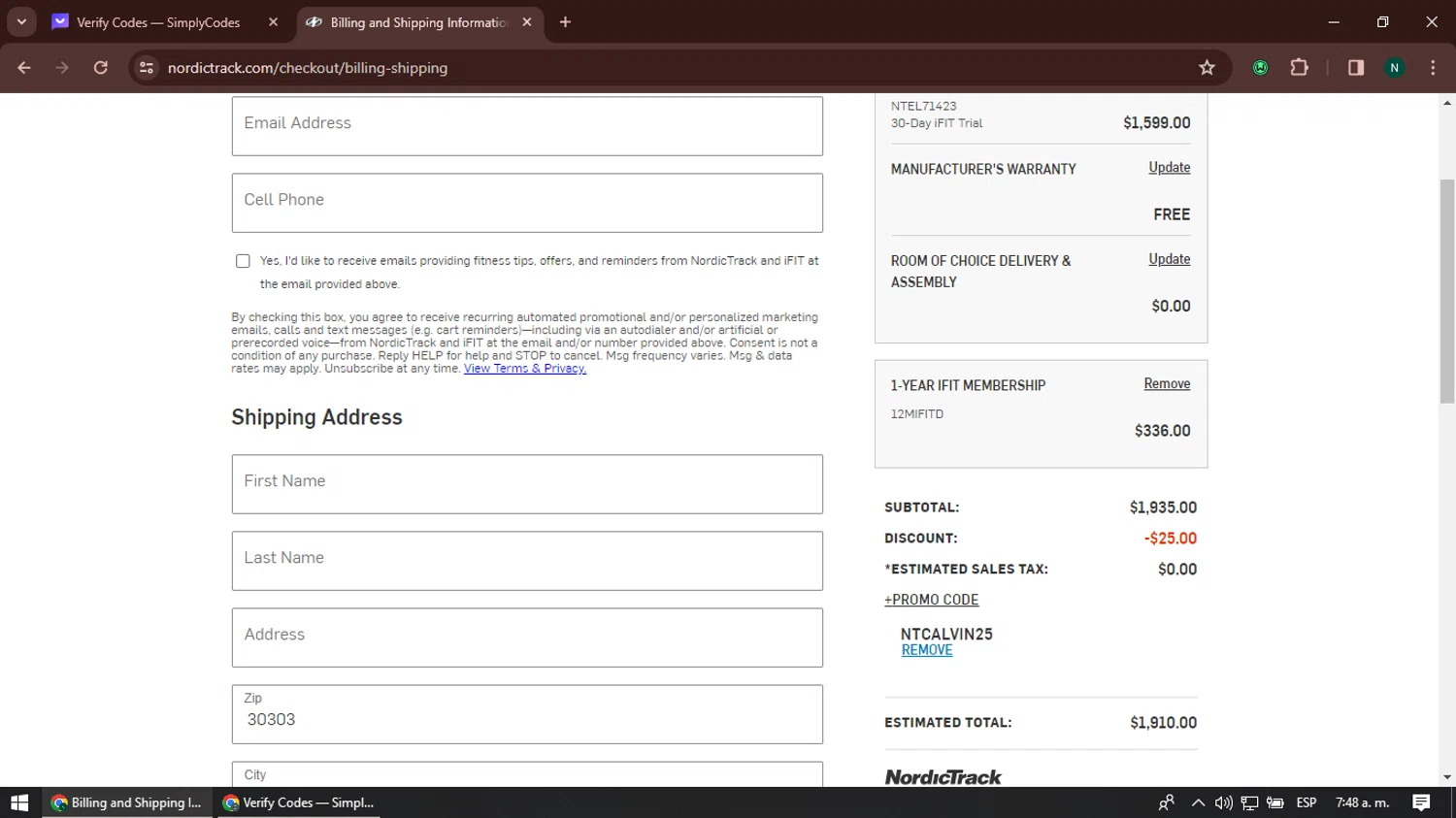Screen dimensions: 1456x818
Task: Open the Extensions puzzle icon
Action: (1299, 68)
